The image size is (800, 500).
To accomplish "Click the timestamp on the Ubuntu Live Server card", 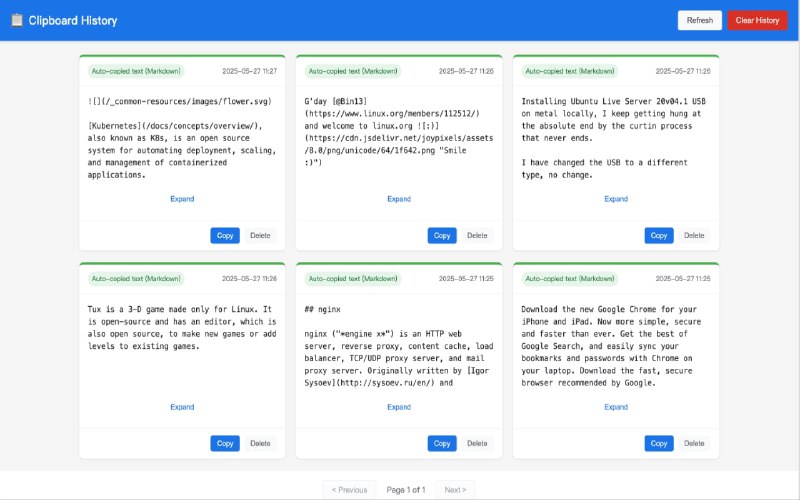I will (x=683, y=71).
